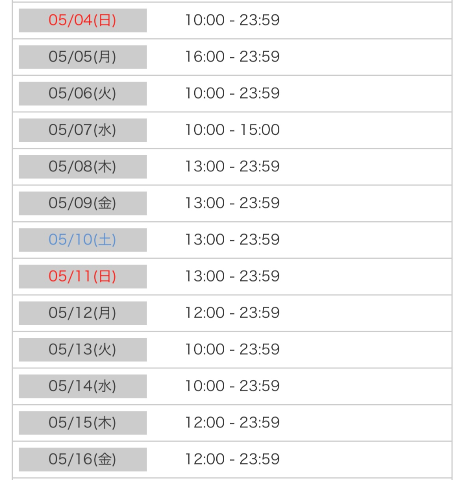Click the 05/05(月) date cell
463x480 pixels.
[x=83, y=57]
